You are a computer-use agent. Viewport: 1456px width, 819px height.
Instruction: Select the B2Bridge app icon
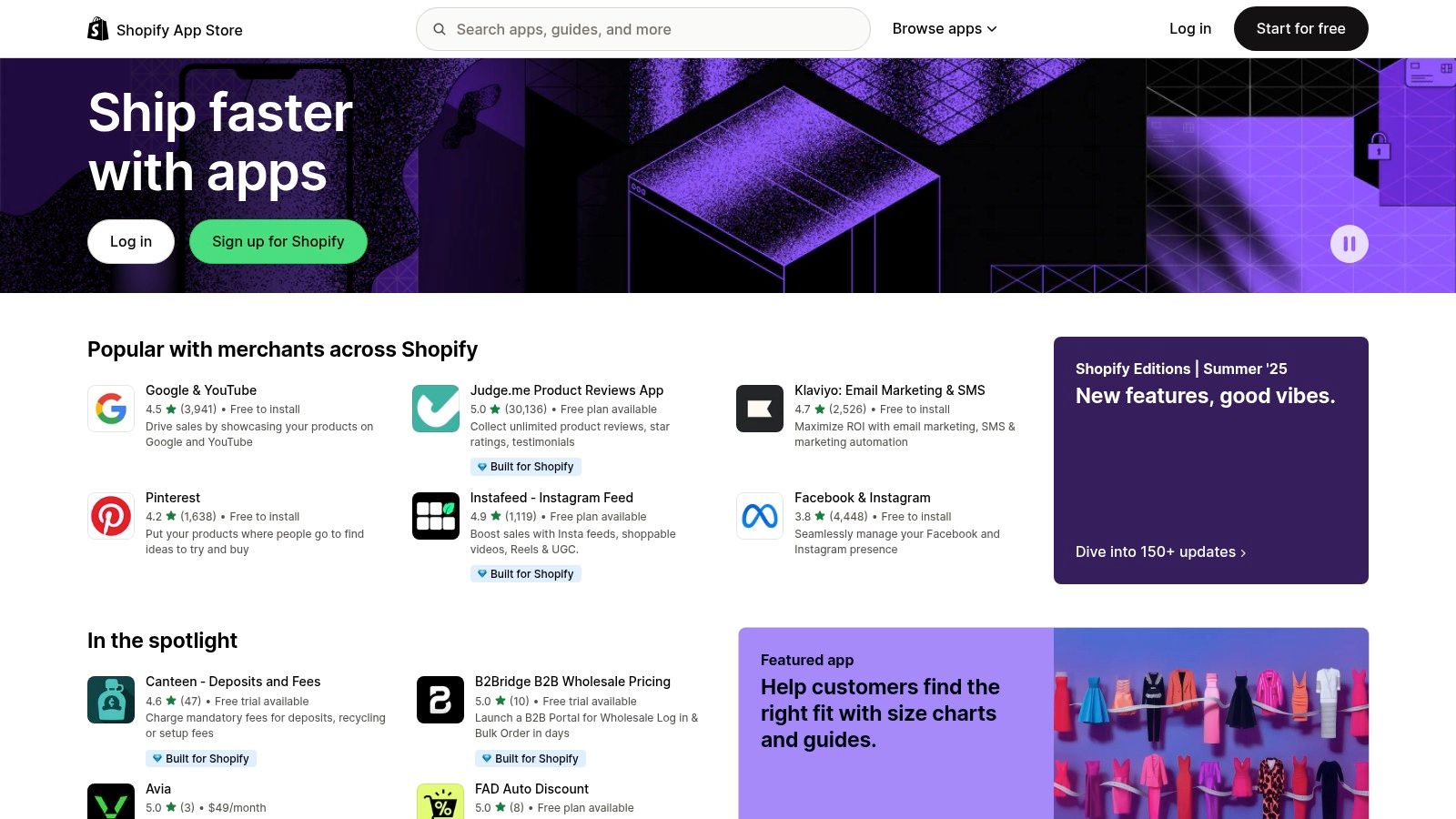(440, 700)
